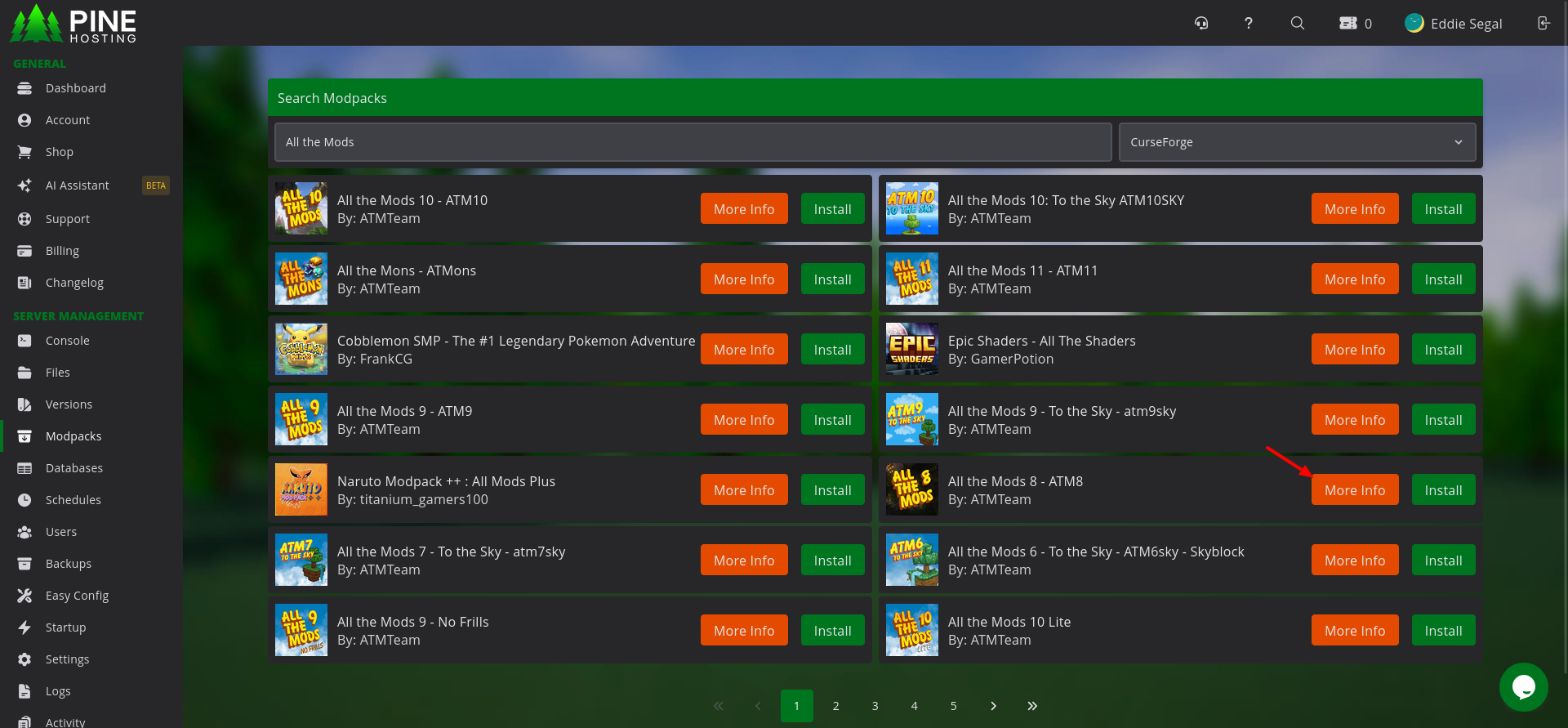Go to page 5 of results
Image resolution: width=1568 pixels, height=728 pixels.
pos(954,706)
